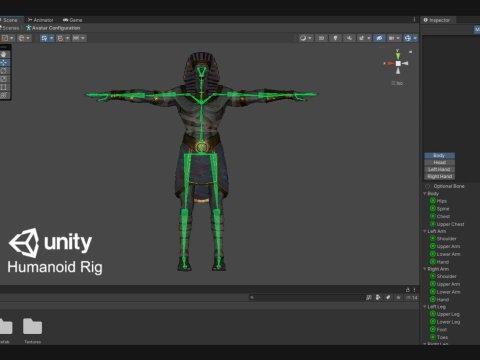Open the scene effects dropdown arrow
The height and width of the screenshot is (360, 480).
369,38
